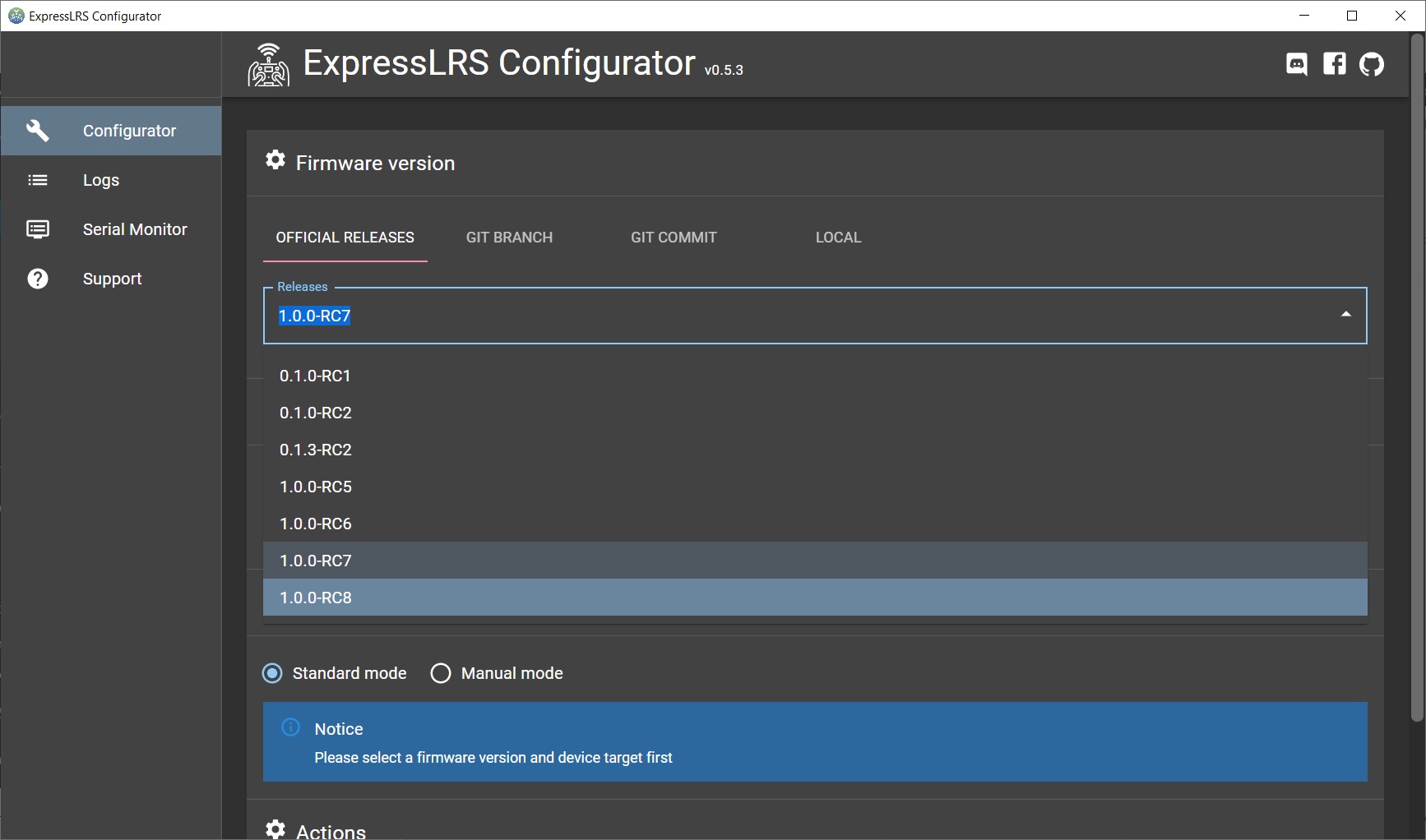Viewport: 1426px width, 840px height.
Task: Click the Firmware version heading
Action: point(375,163)
